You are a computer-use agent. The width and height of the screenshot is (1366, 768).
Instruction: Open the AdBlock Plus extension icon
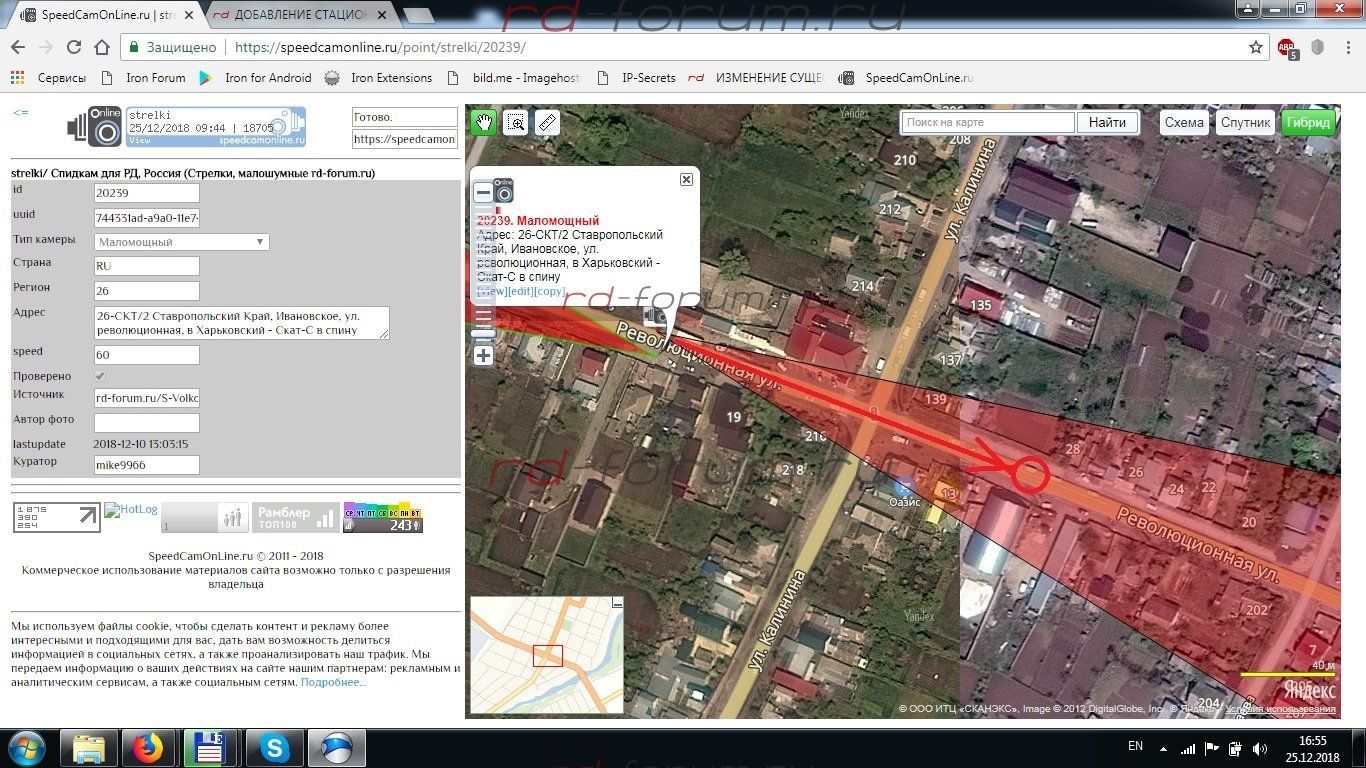tap(1287, 48)
